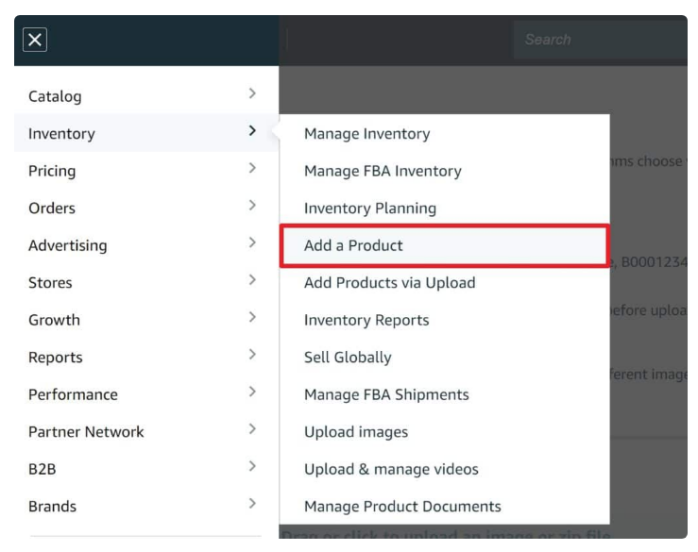Open the Growth menu category
The height and width of the screenshot is (552, 698).
pyautogui.click(x=146, y=320)
